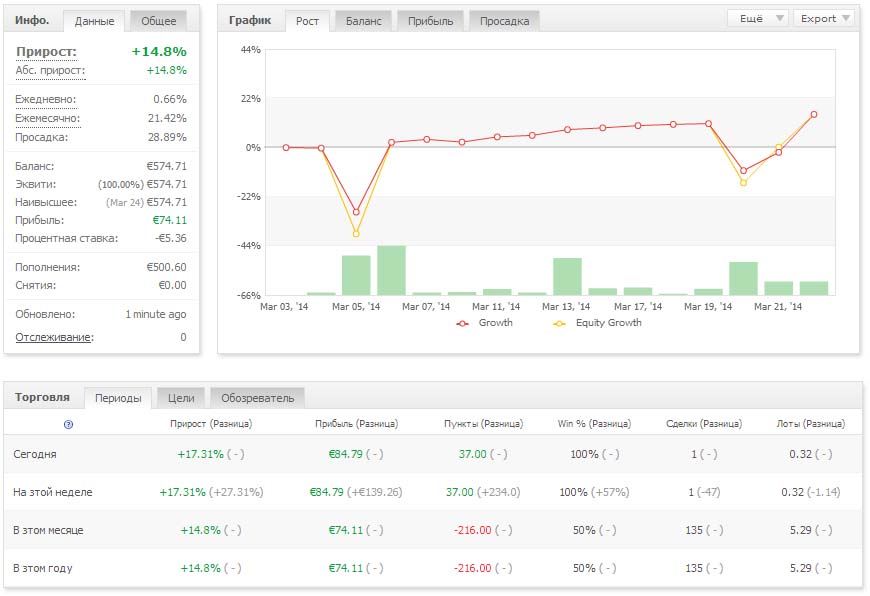The height and width of the screenshot is (596, 870).
Task: Switch to the Общее info tab
Action: [x=158, y=21]
